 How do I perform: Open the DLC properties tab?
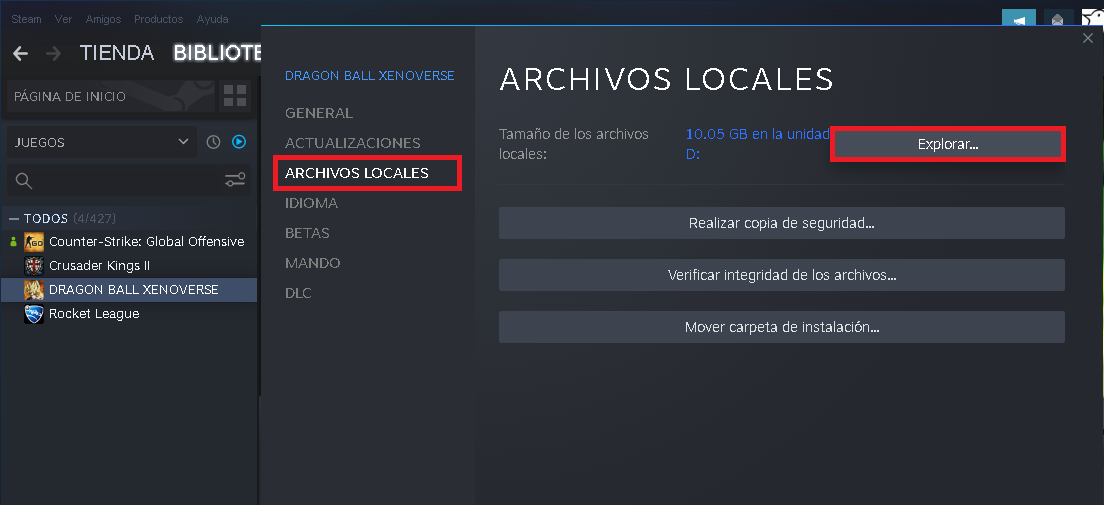pyautogui.click(x=298, y=292)
